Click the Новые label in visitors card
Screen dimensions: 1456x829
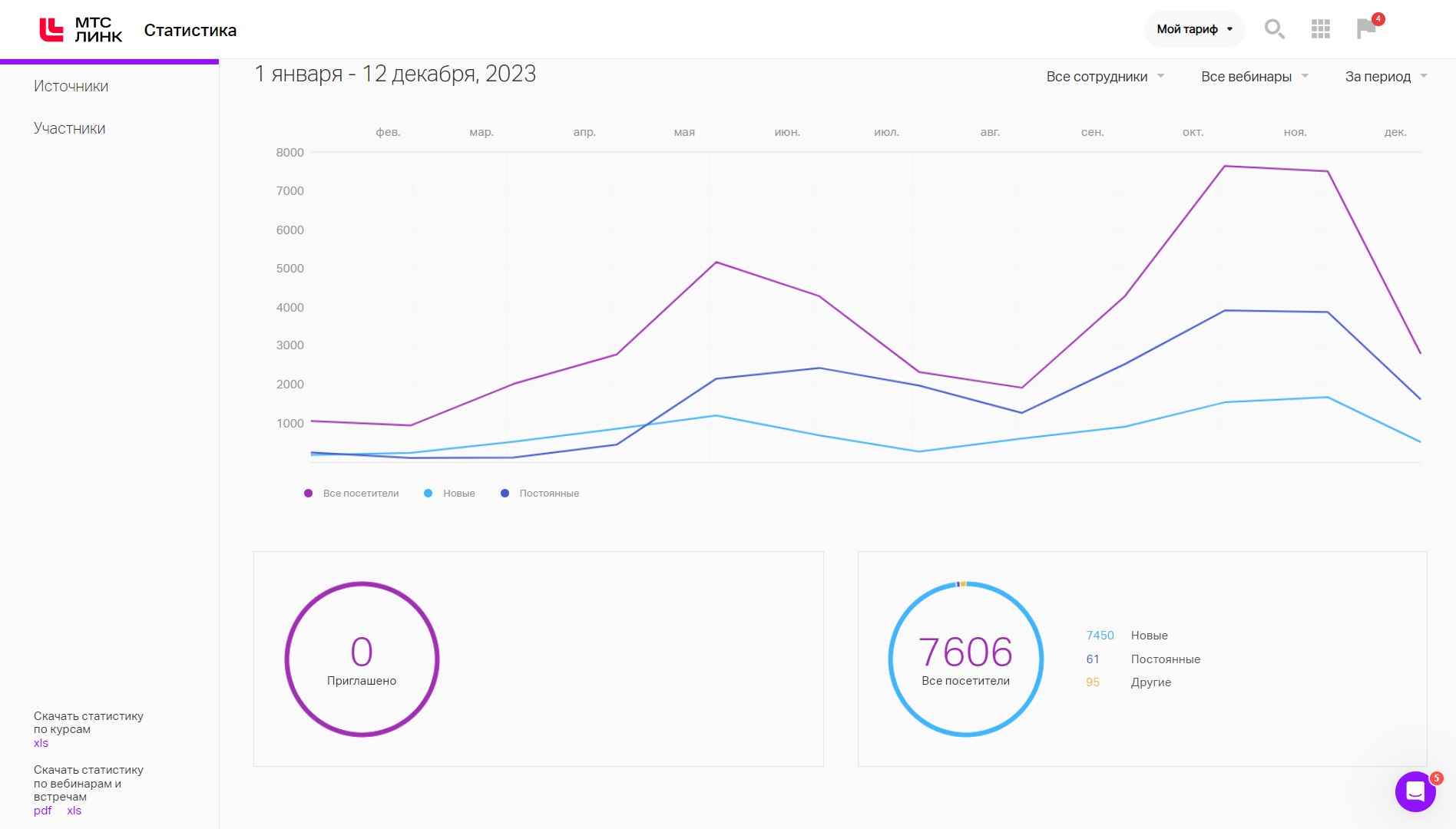click(x=1149, y=636)
